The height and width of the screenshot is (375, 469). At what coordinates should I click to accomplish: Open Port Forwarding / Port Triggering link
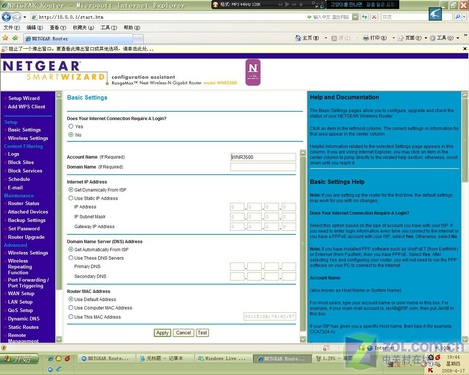pos(28,283)
